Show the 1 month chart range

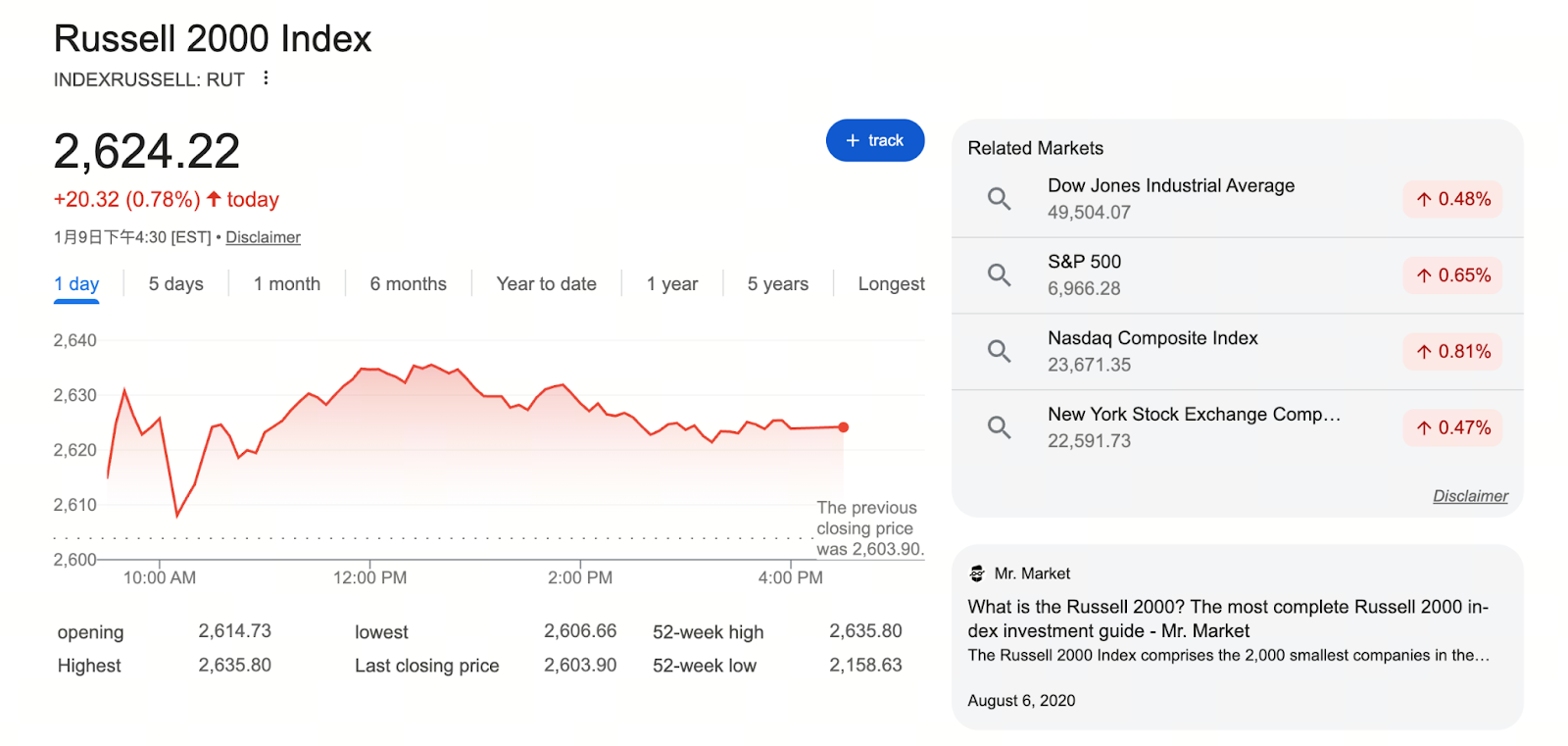[x=287, y=284]
